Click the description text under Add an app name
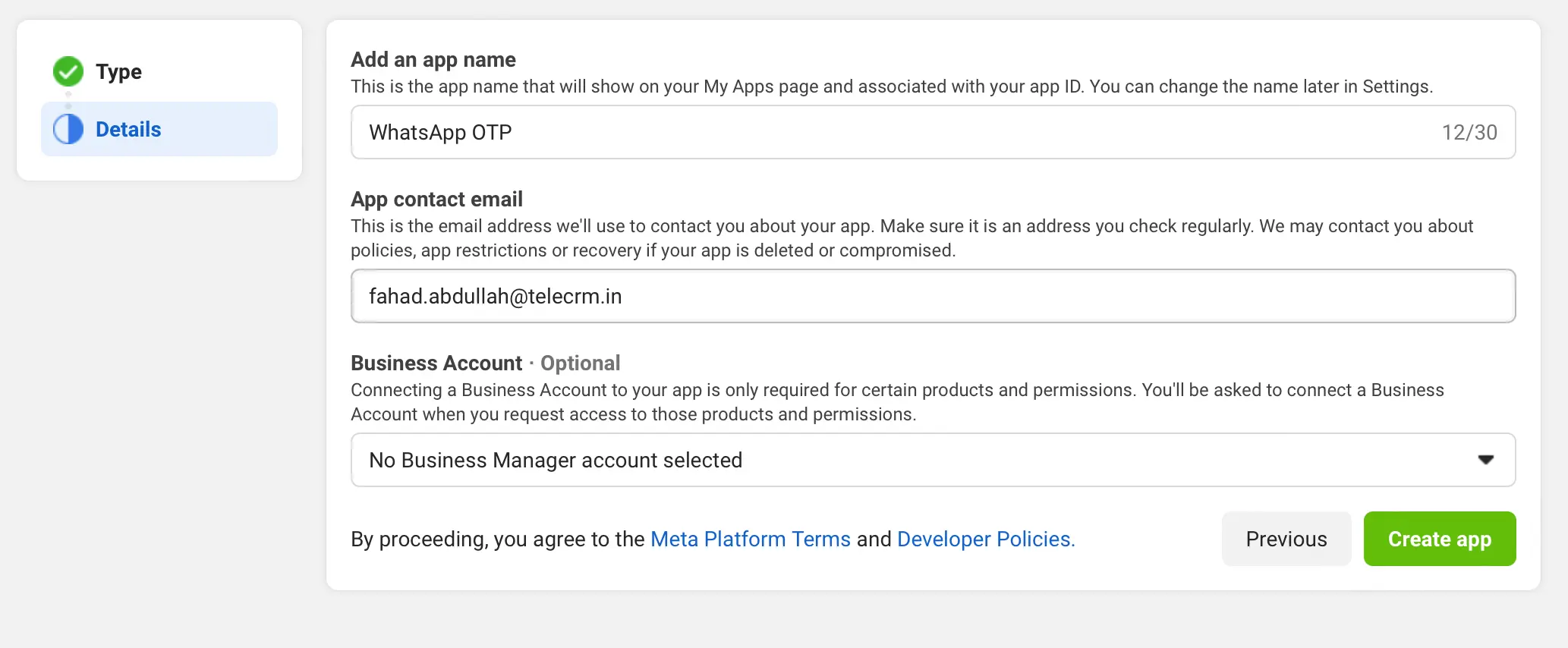This screenshot has height=648, width=1568. coord(891,87)
